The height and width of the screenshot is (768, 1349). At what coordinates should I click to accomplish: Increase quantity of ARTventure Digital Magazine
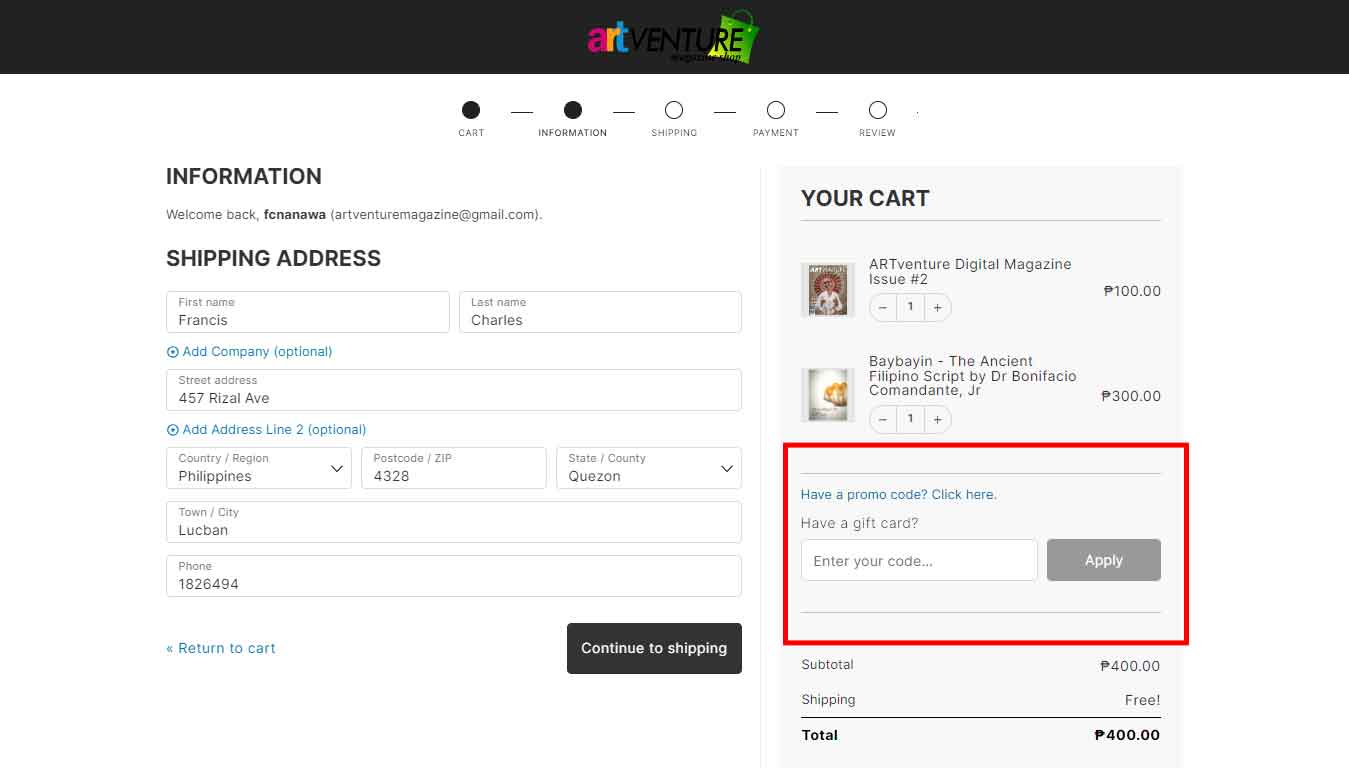(x=937, y=308)
